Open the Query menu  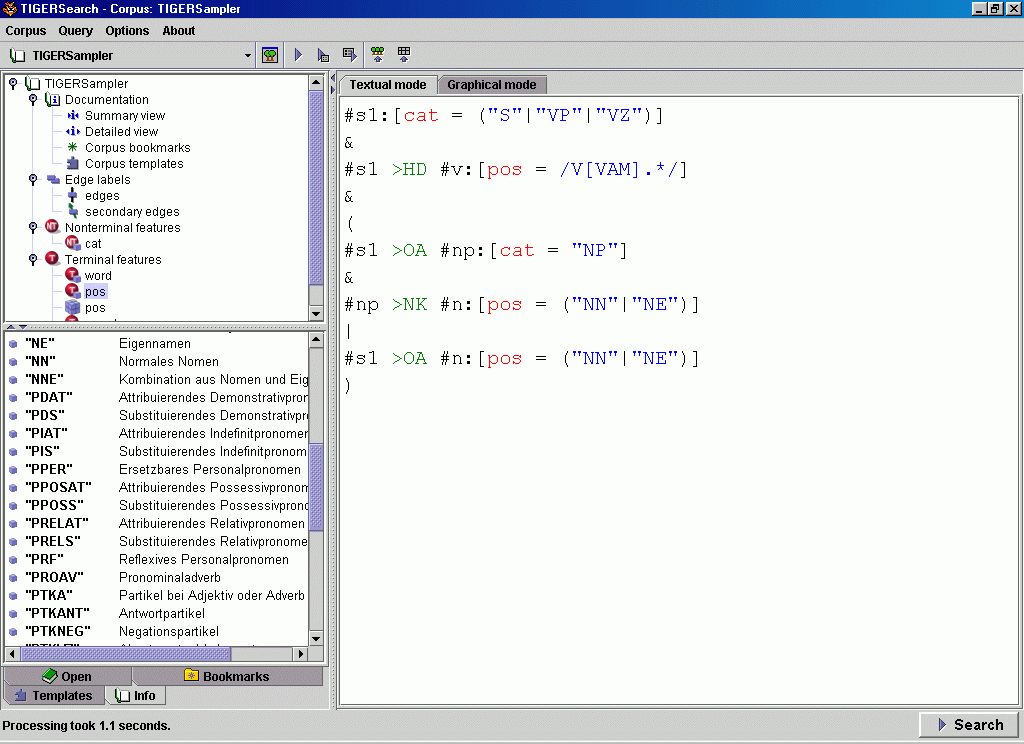76,31
